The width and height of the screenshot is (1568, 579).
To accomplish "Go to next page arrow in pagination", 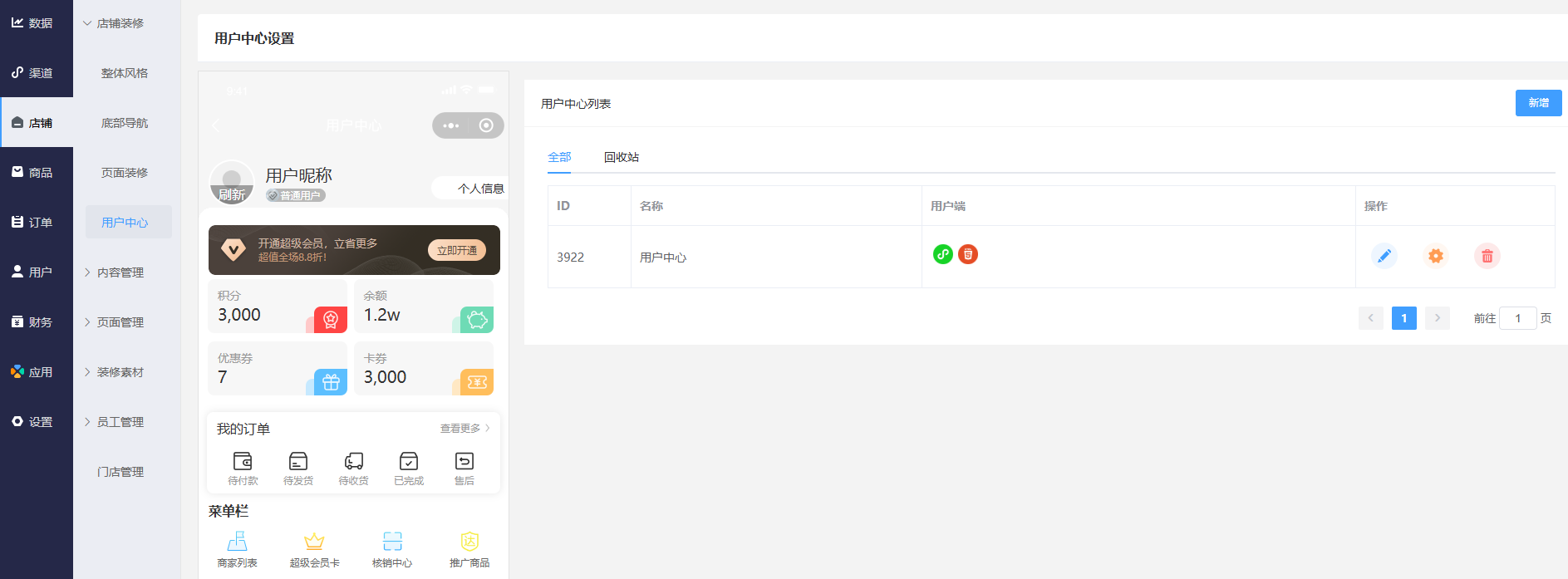I will (x=1438, y=318).
